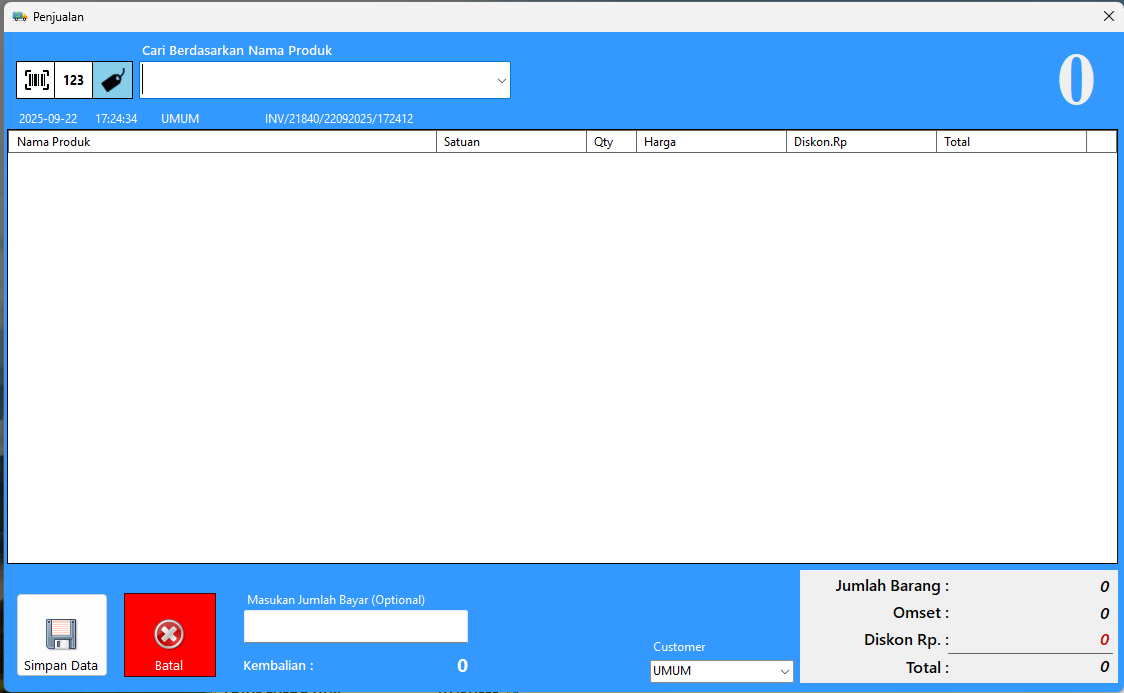The width and height of the screenshot is (1124, 693).
Task: Choose the Harga column header
Action: pyautogui.click(x=711, y=142)
